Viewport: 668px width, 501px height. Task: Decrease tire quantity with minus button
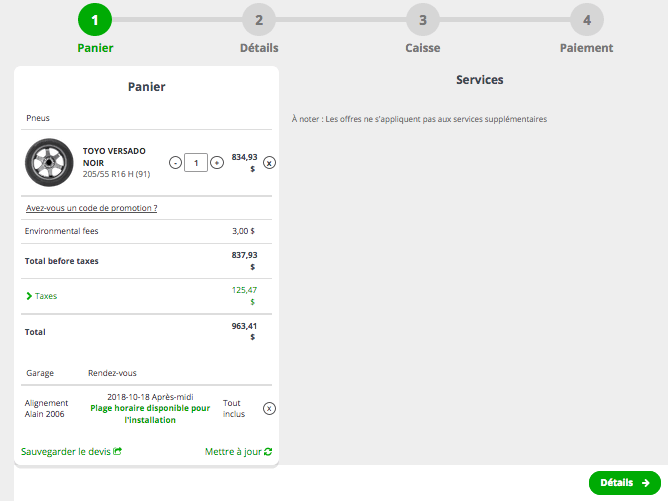tap(175, 163)
